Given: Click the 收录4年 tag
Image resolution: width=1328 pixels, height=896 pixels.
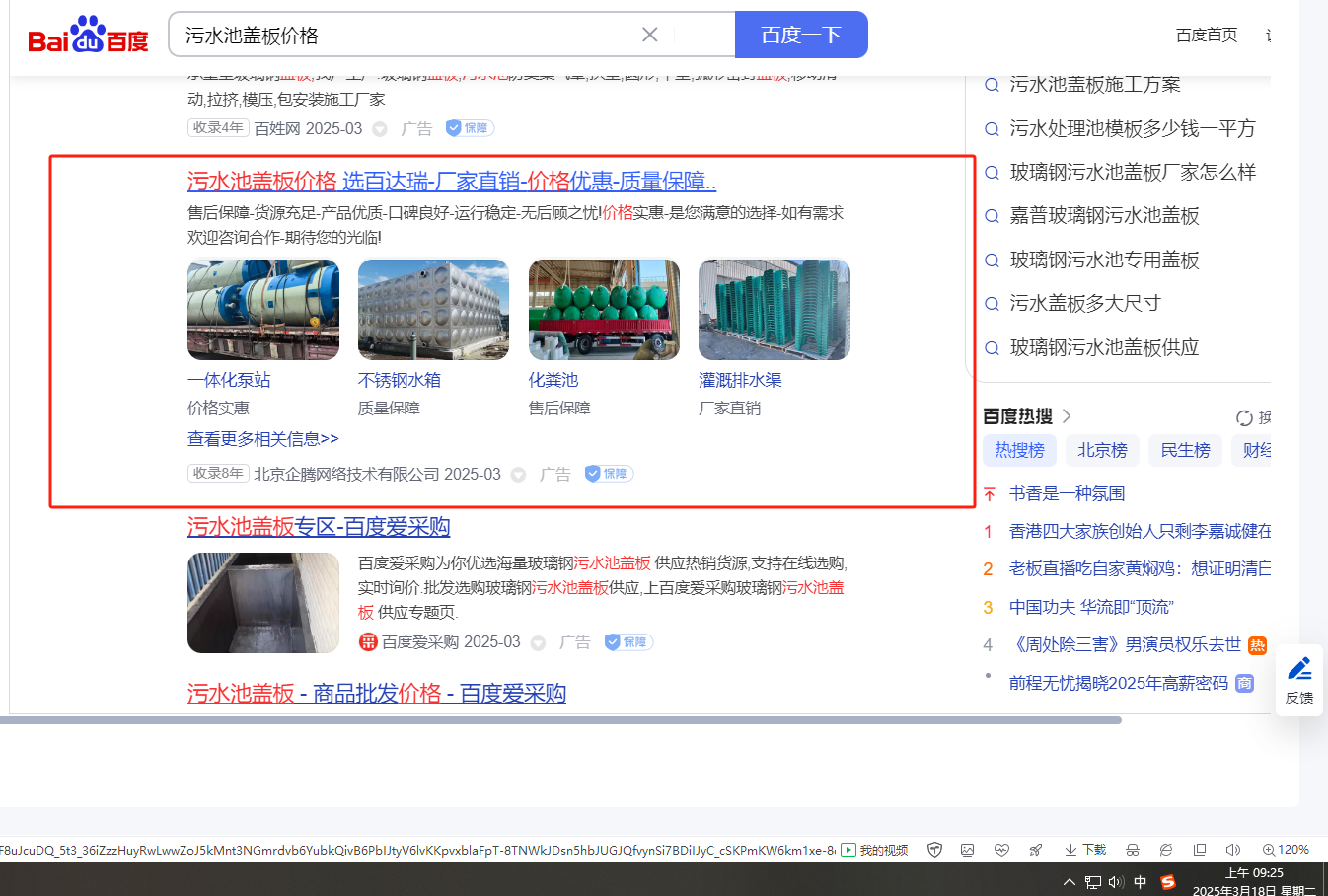Looking at the screenshot, I should pos(218,128).
